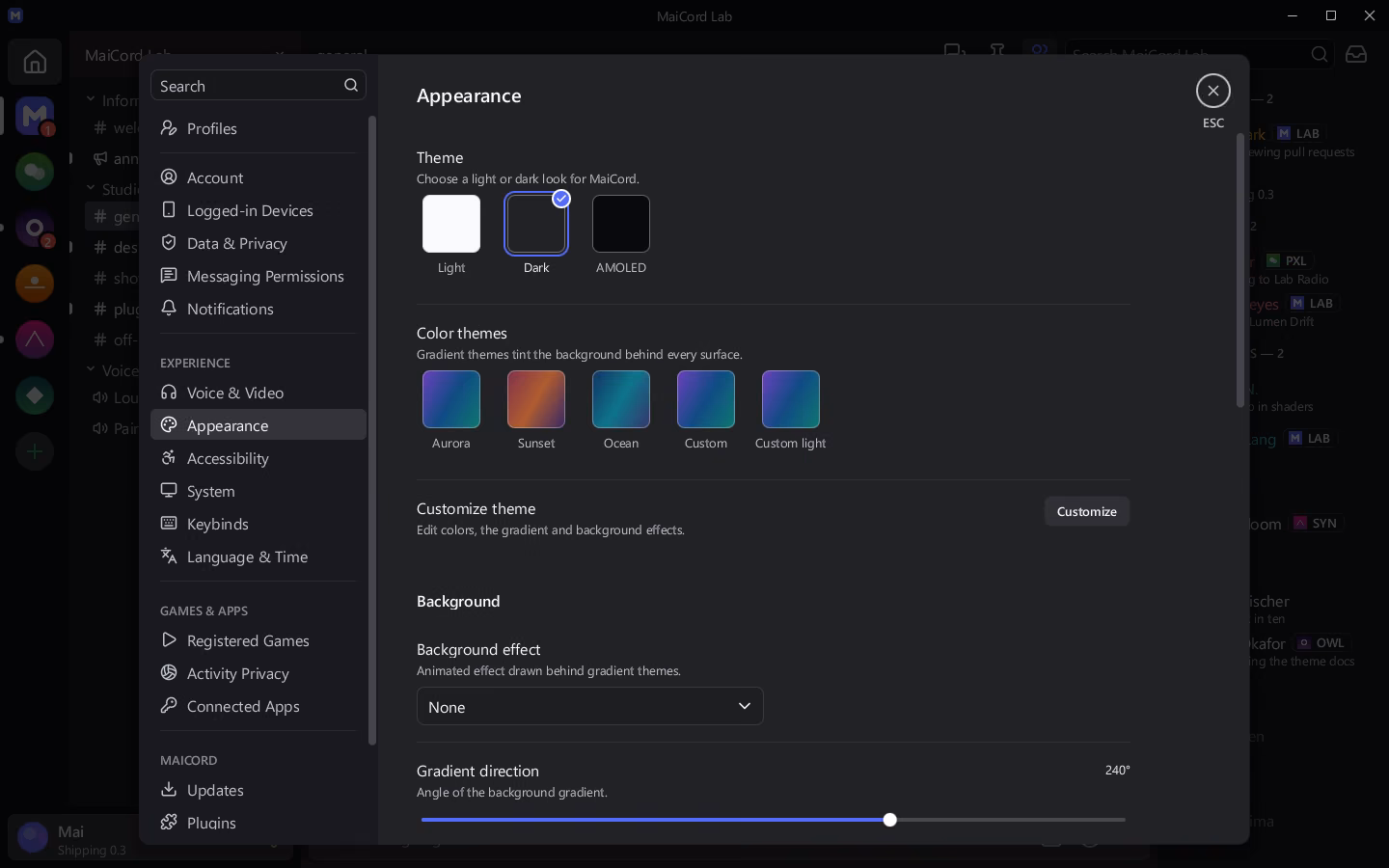Go to Logged-in Devices settings
1389x868 pixels.
point(259,210)
